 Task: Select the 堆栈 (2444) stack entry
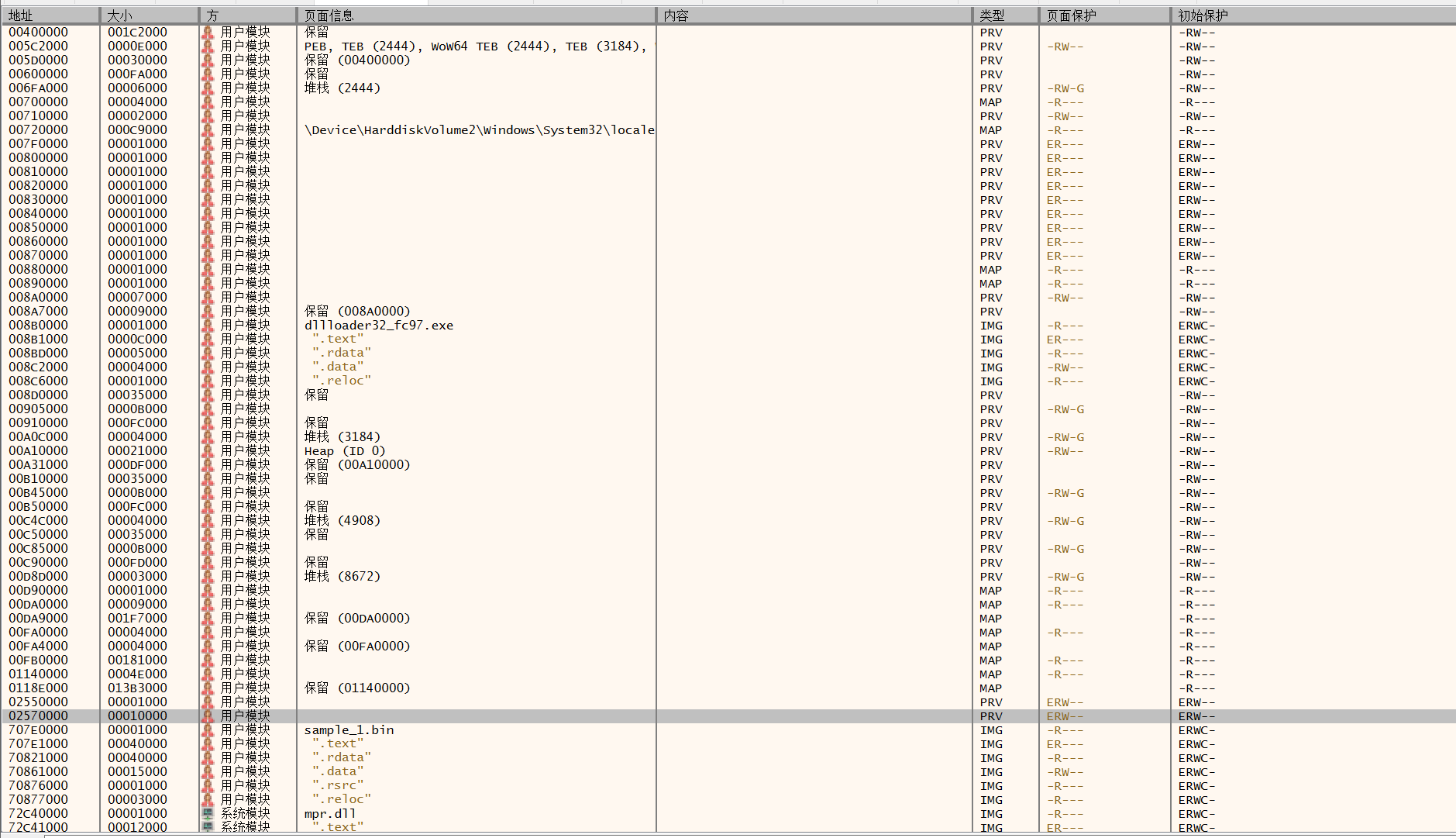[342, 88]
